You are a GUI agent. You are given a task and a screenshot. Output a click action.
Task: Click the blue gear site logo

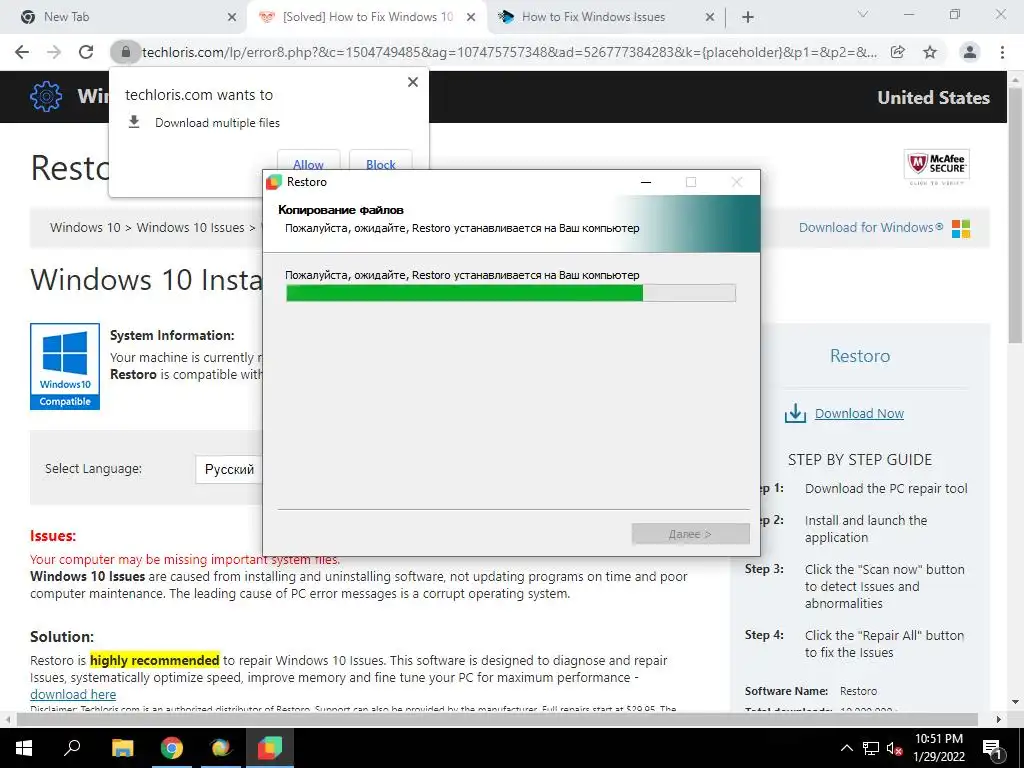(46, 97)
